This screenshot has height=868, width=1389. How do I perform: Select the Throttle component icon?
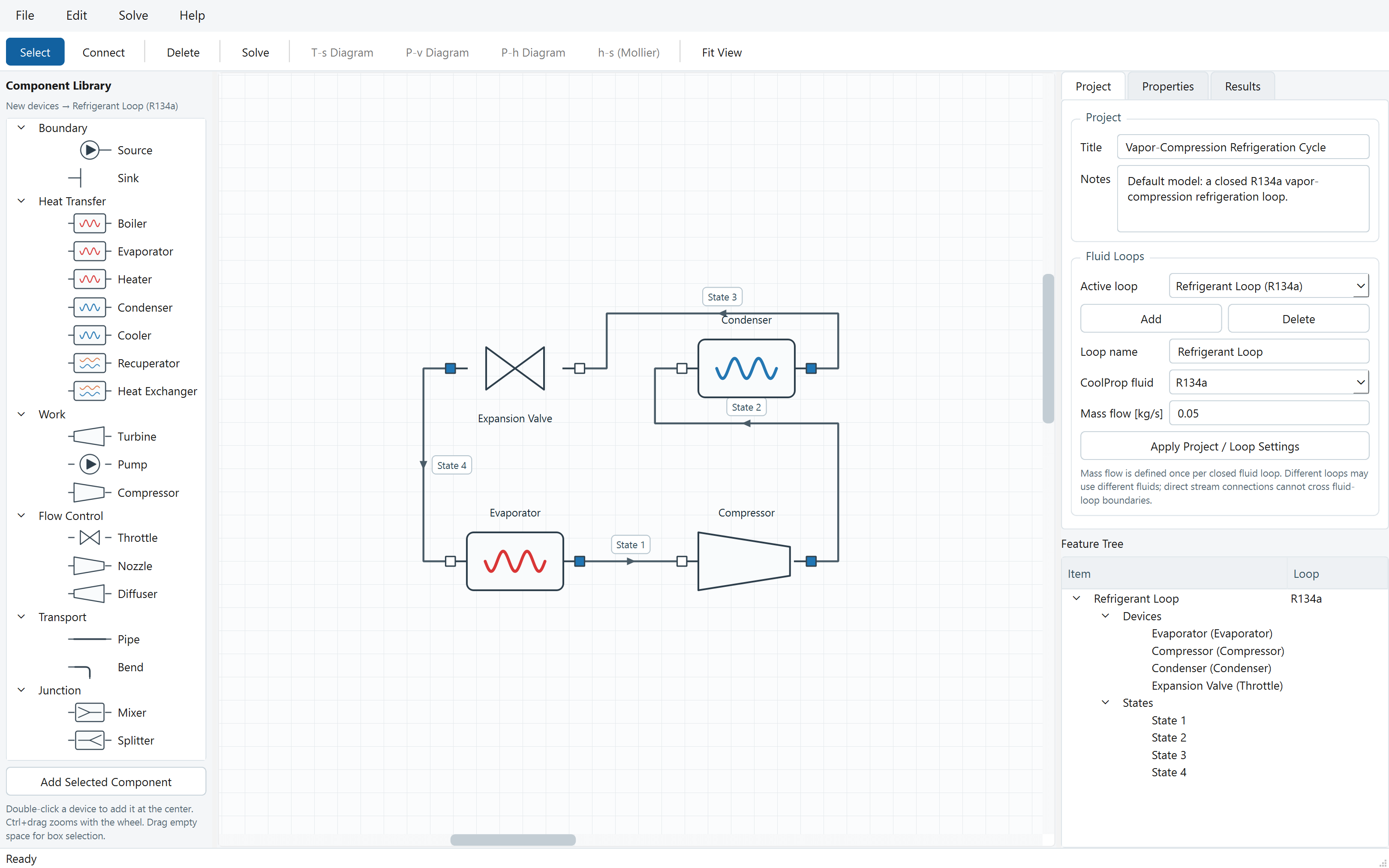point(90,538)
